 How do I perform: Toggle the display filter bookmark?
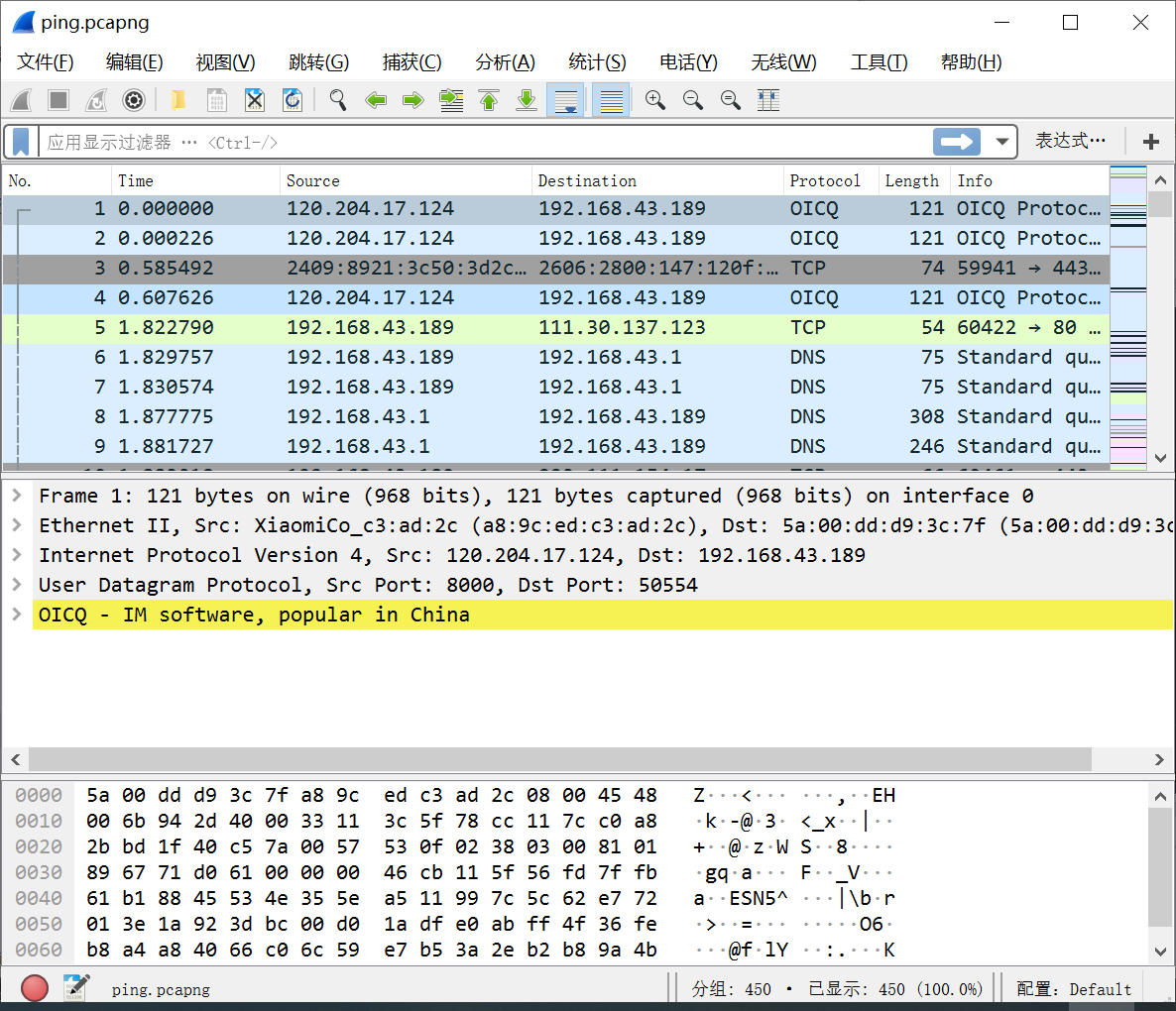click(x=20, y=142)
